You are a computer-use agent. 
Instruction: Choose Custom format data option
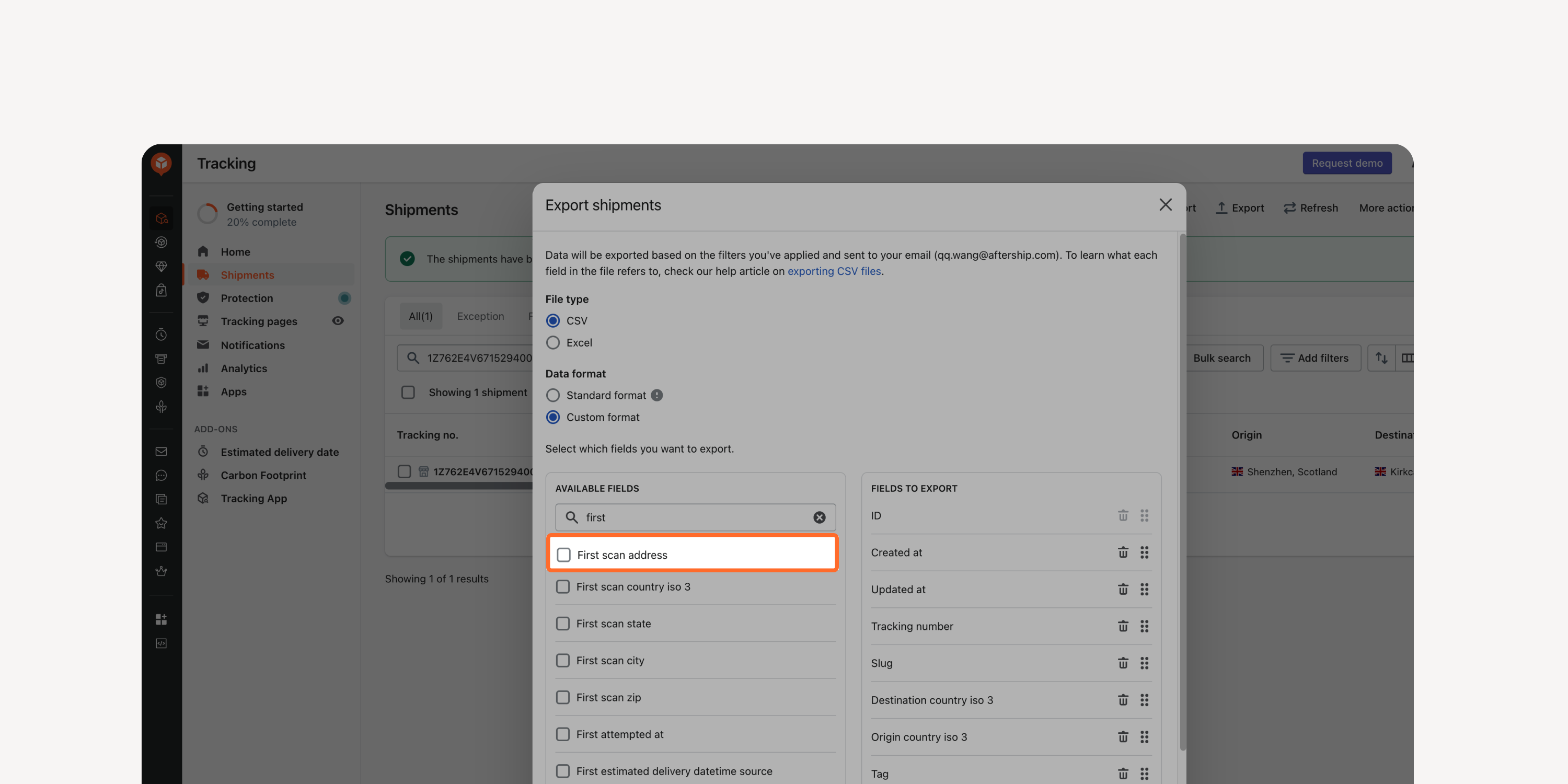[552, 417]
